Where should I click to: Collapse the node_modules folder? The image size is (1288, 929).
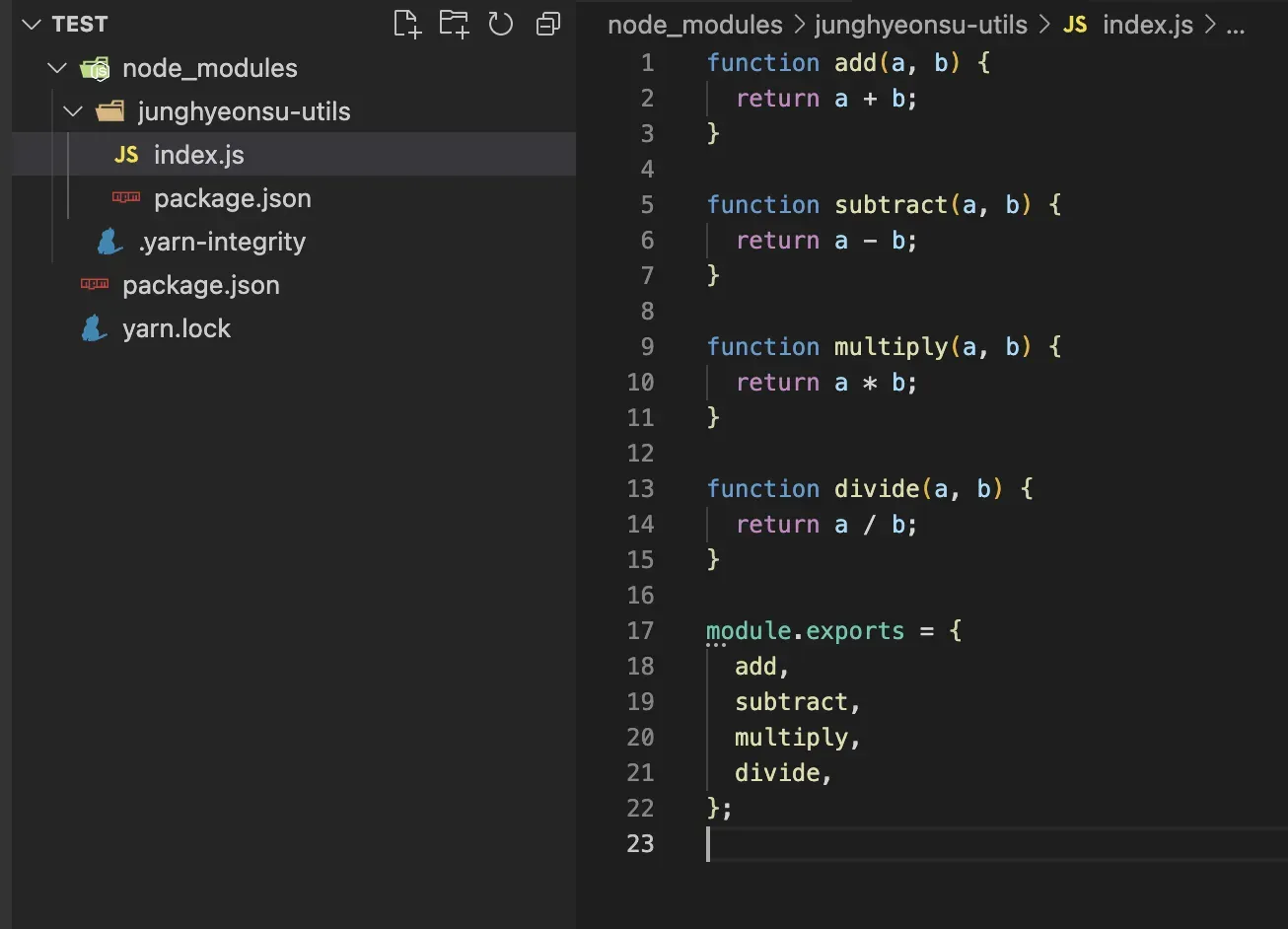point(56,67)
